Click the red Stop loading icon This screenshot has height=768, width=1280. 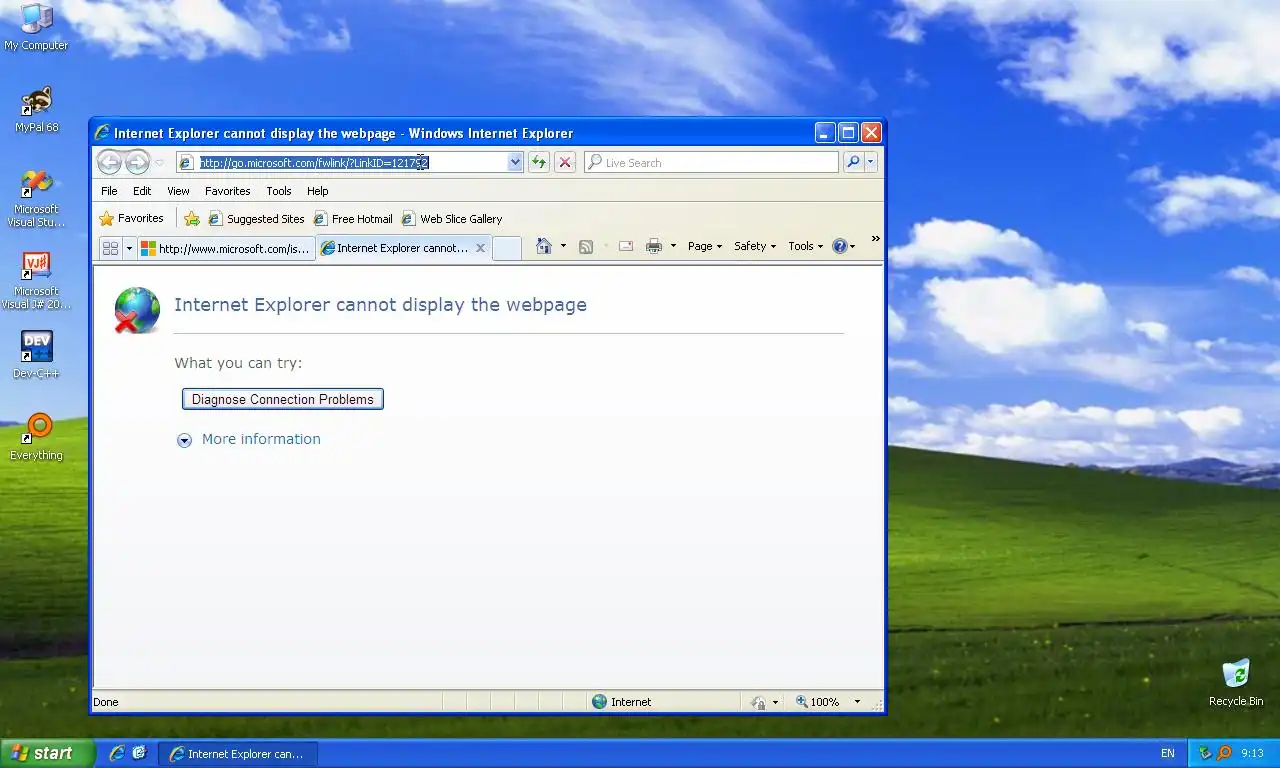click(565, 162)
